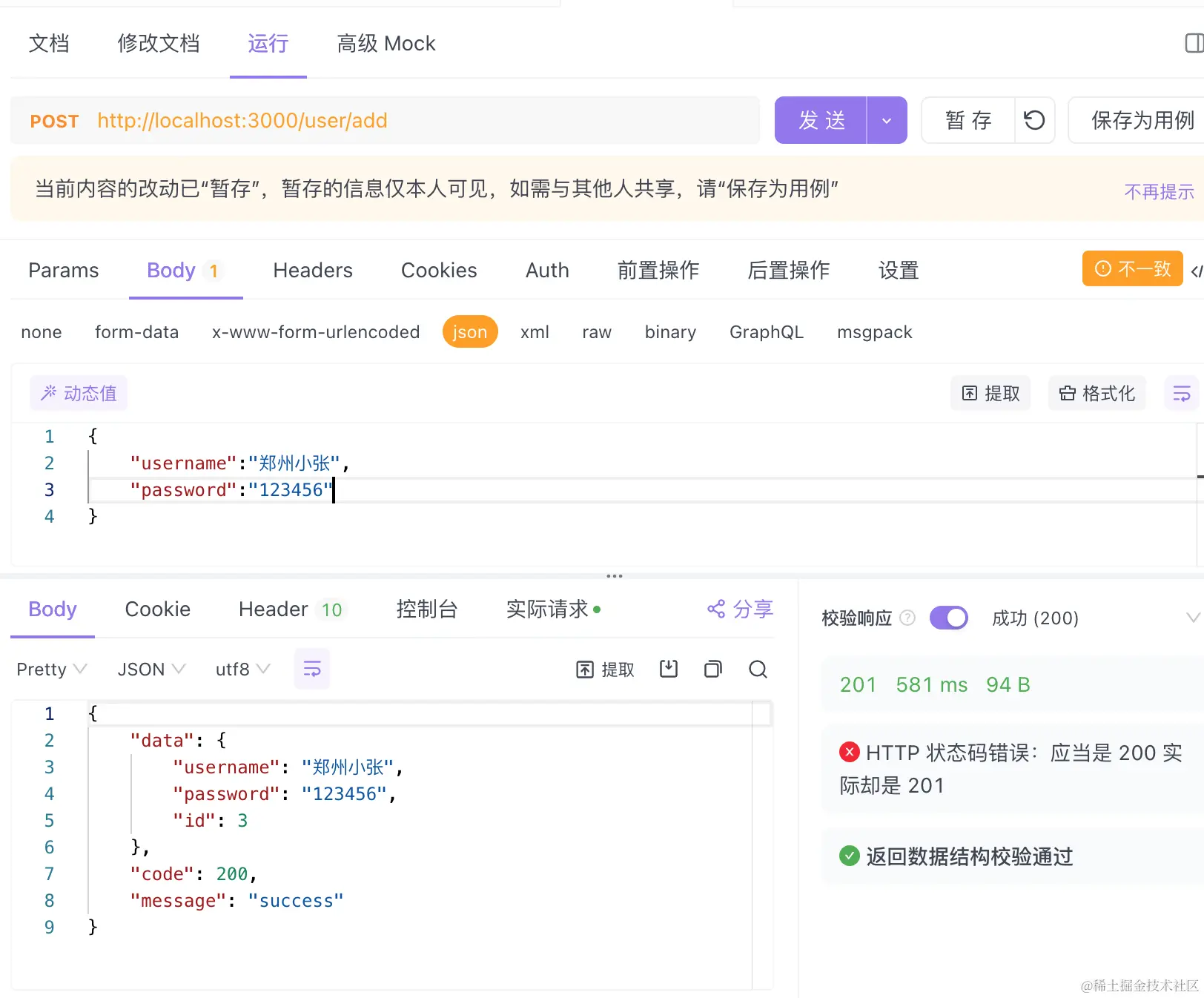Open the utf8 encoding dropdown
The image size is (1204, 998).
tap(242, 670)
